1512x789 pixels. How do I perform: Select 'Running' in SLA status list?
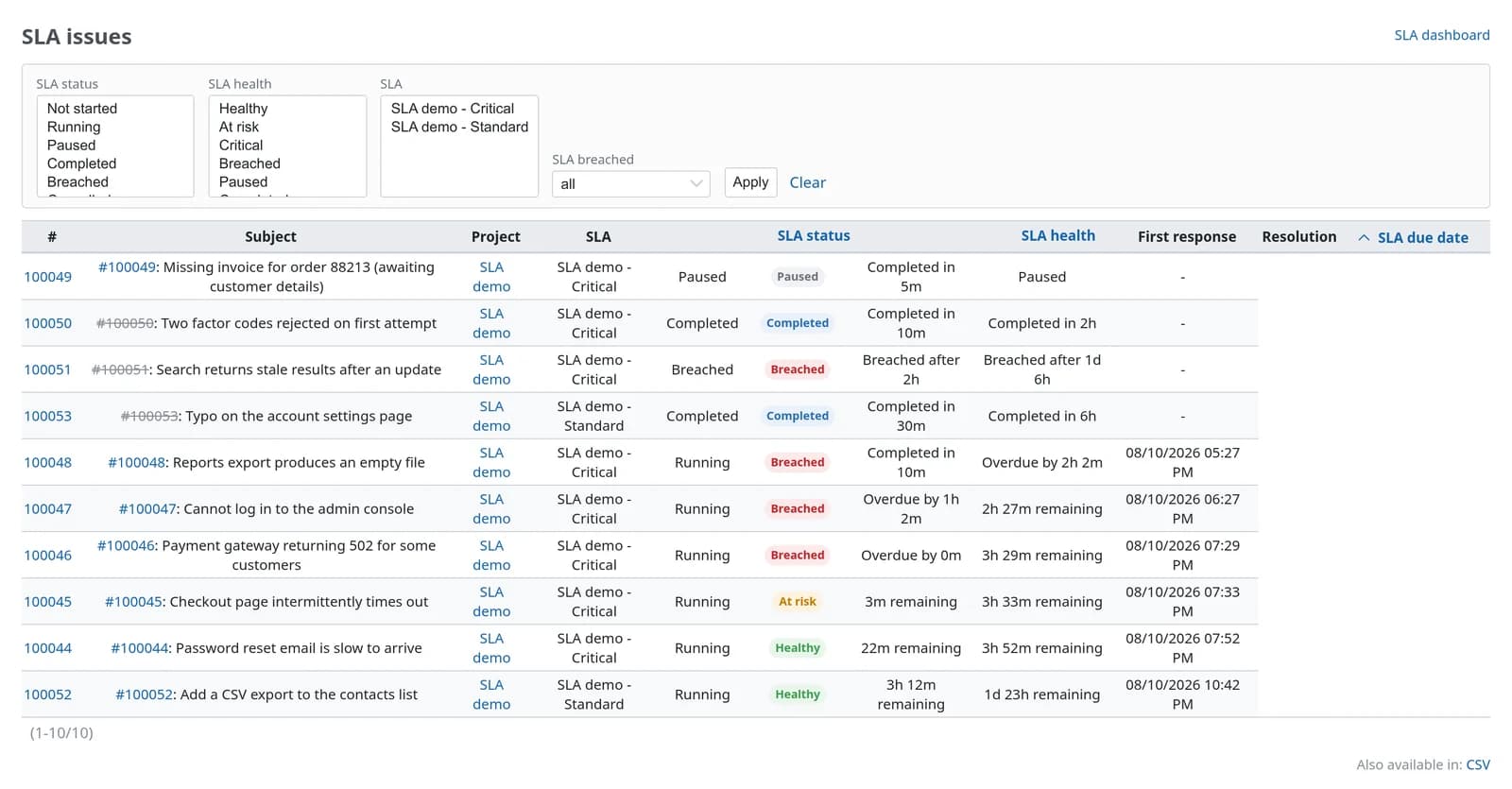[x=74, y=127]
